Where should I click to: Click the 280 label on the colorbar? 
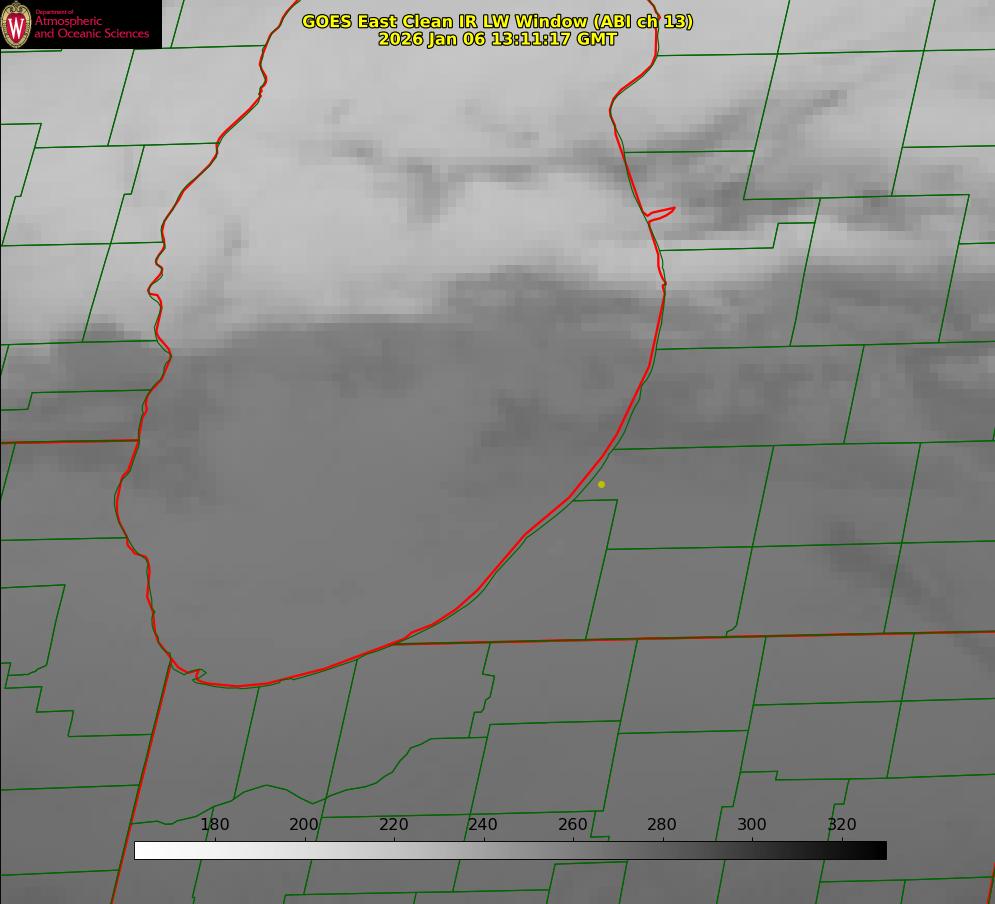pos(662,825)
